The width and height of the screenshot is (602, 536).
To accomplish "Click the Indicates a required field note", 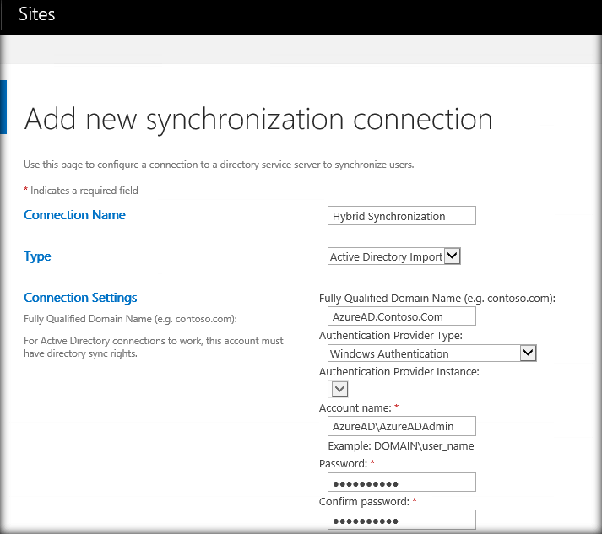I will tap(80, 190).
